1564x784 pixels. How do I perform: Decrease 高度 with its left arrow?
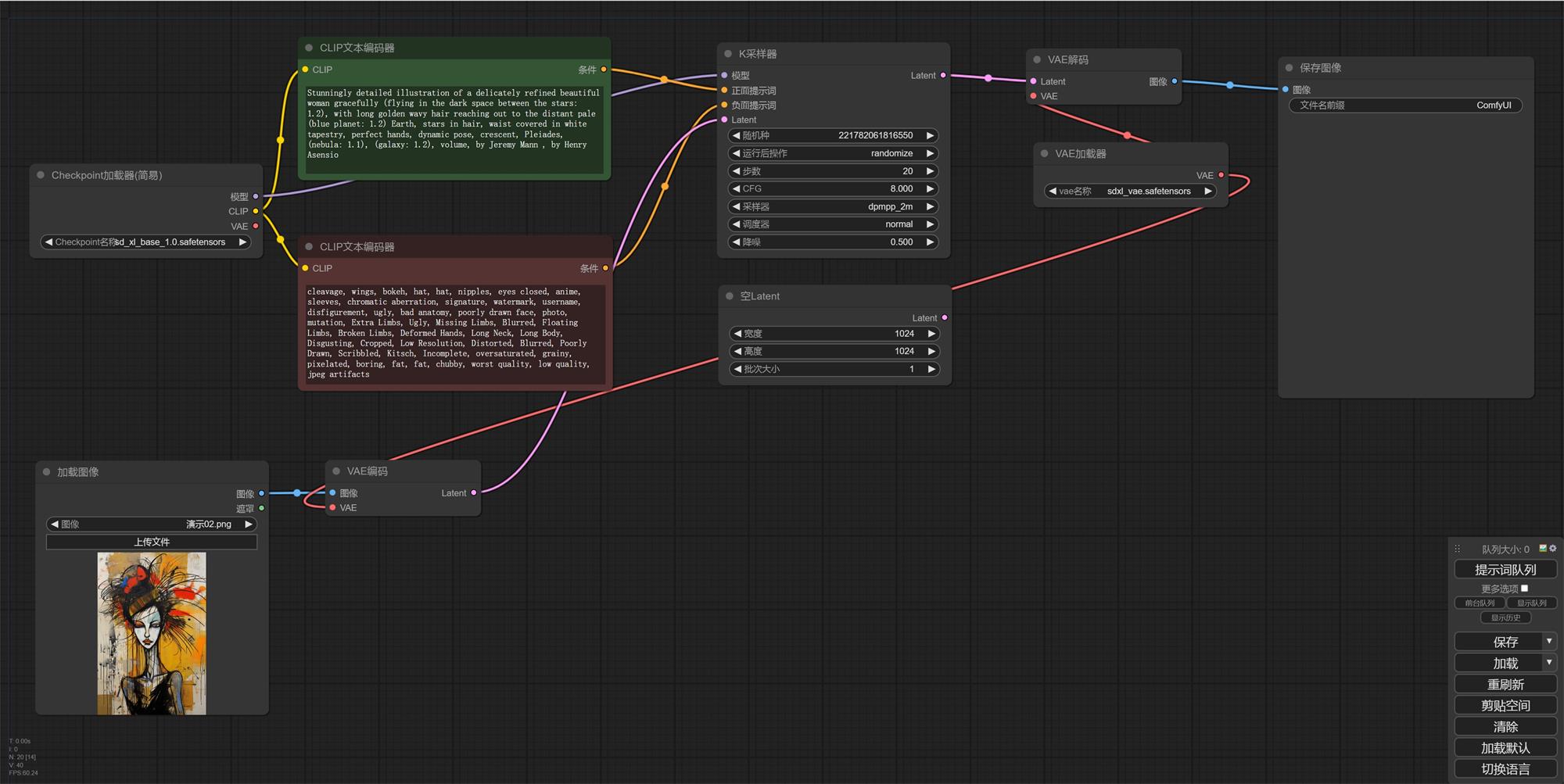click(x=737, y=352)
